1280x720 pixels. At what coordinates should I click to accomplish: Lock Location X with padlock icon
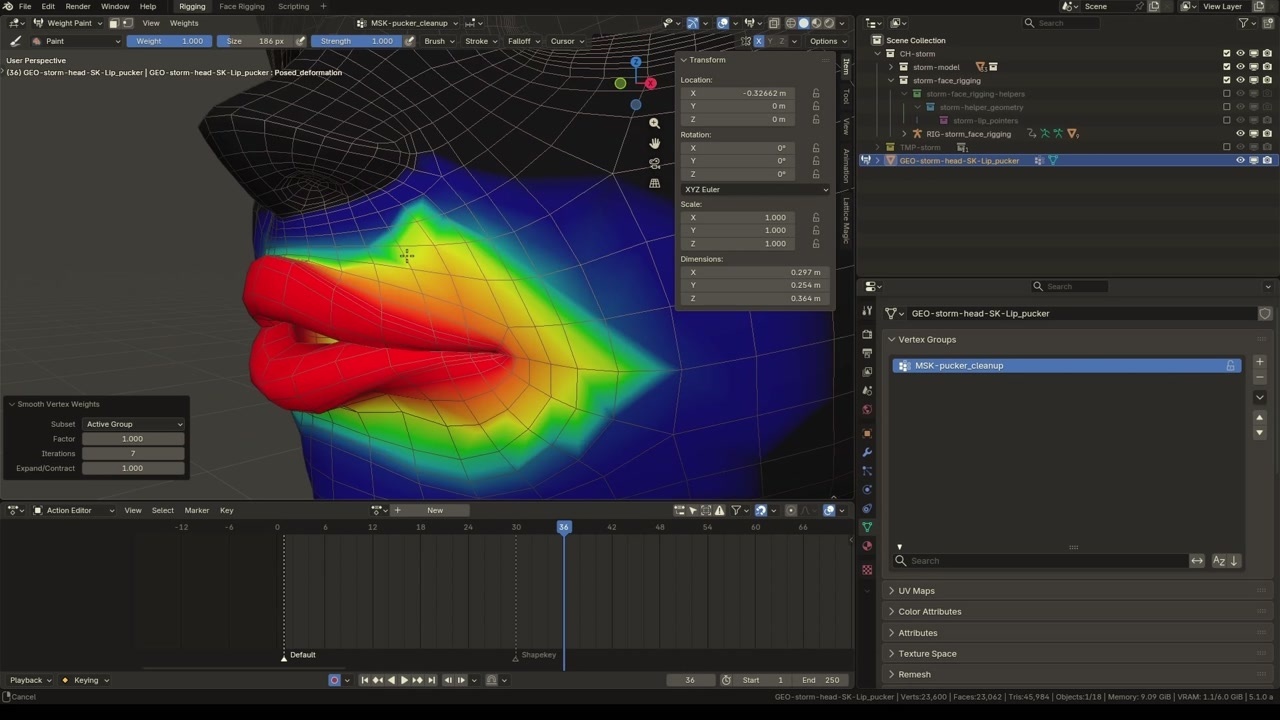(x=816, y=93)
